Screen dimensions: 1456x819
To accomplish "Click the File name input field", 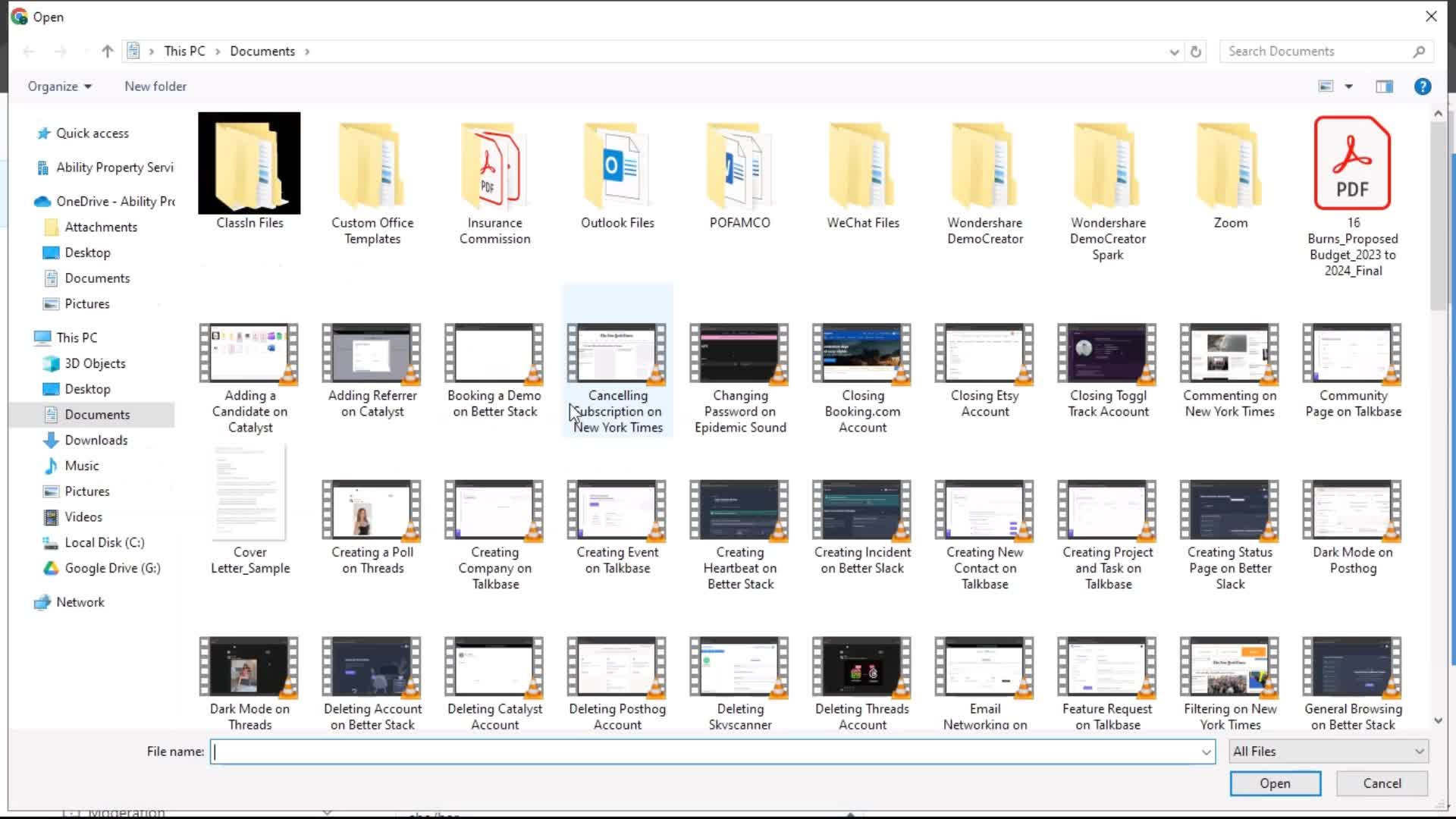I will pos(711,751).
